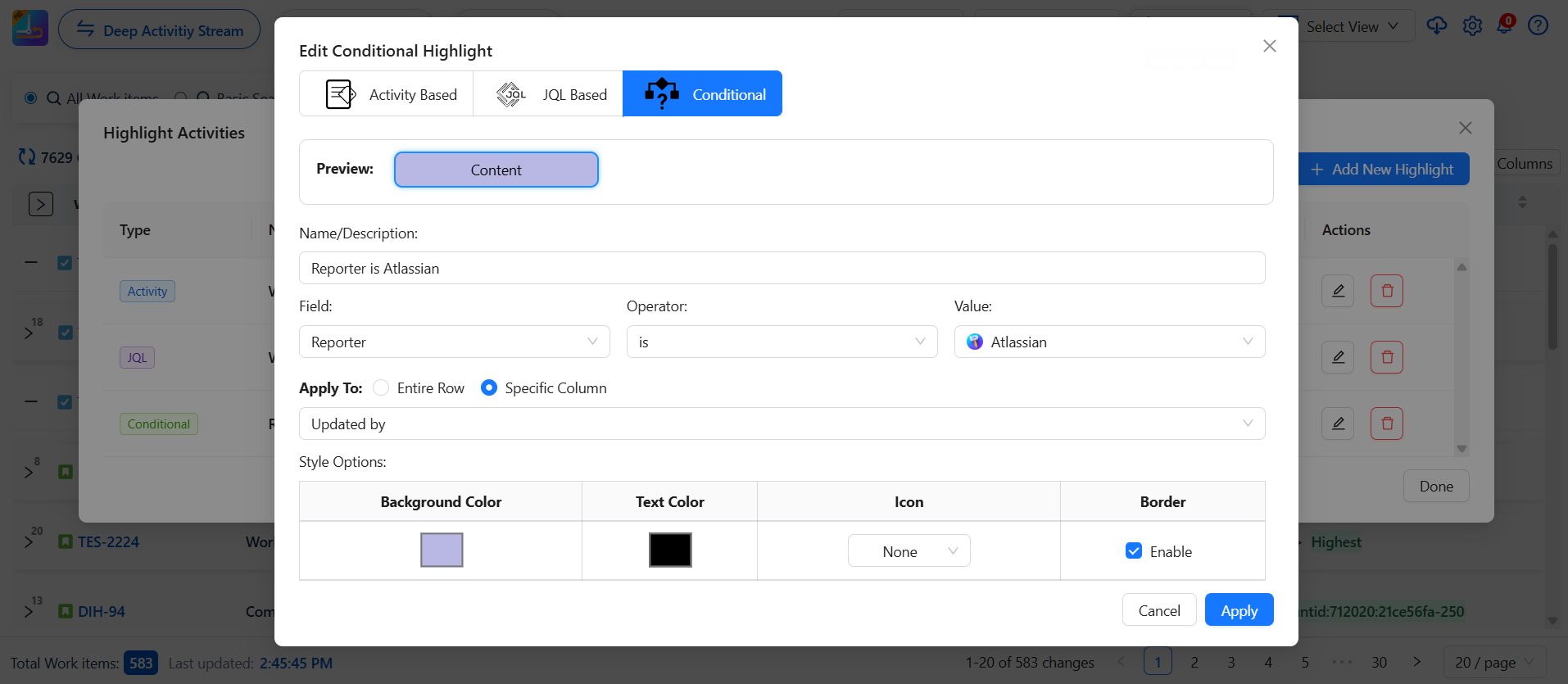This screenshot has width=1568, height=684.
Task: Click the Cancel button
Action: [x=1158, y=610]
